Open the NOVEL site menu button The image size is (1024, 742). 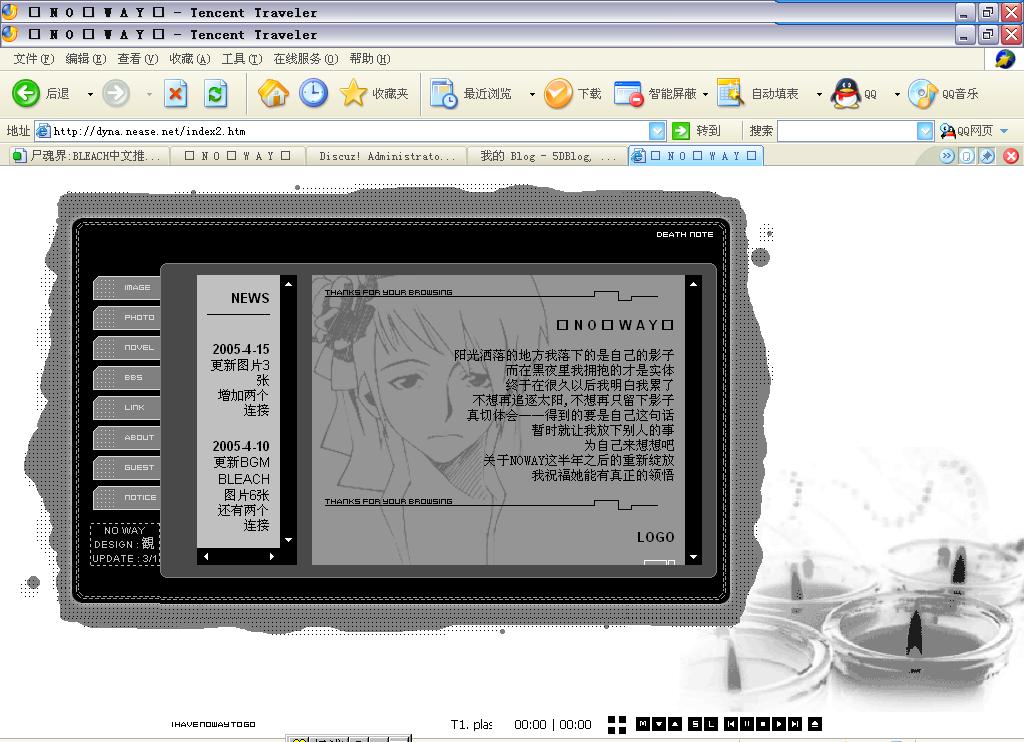[x=127, y=347]
